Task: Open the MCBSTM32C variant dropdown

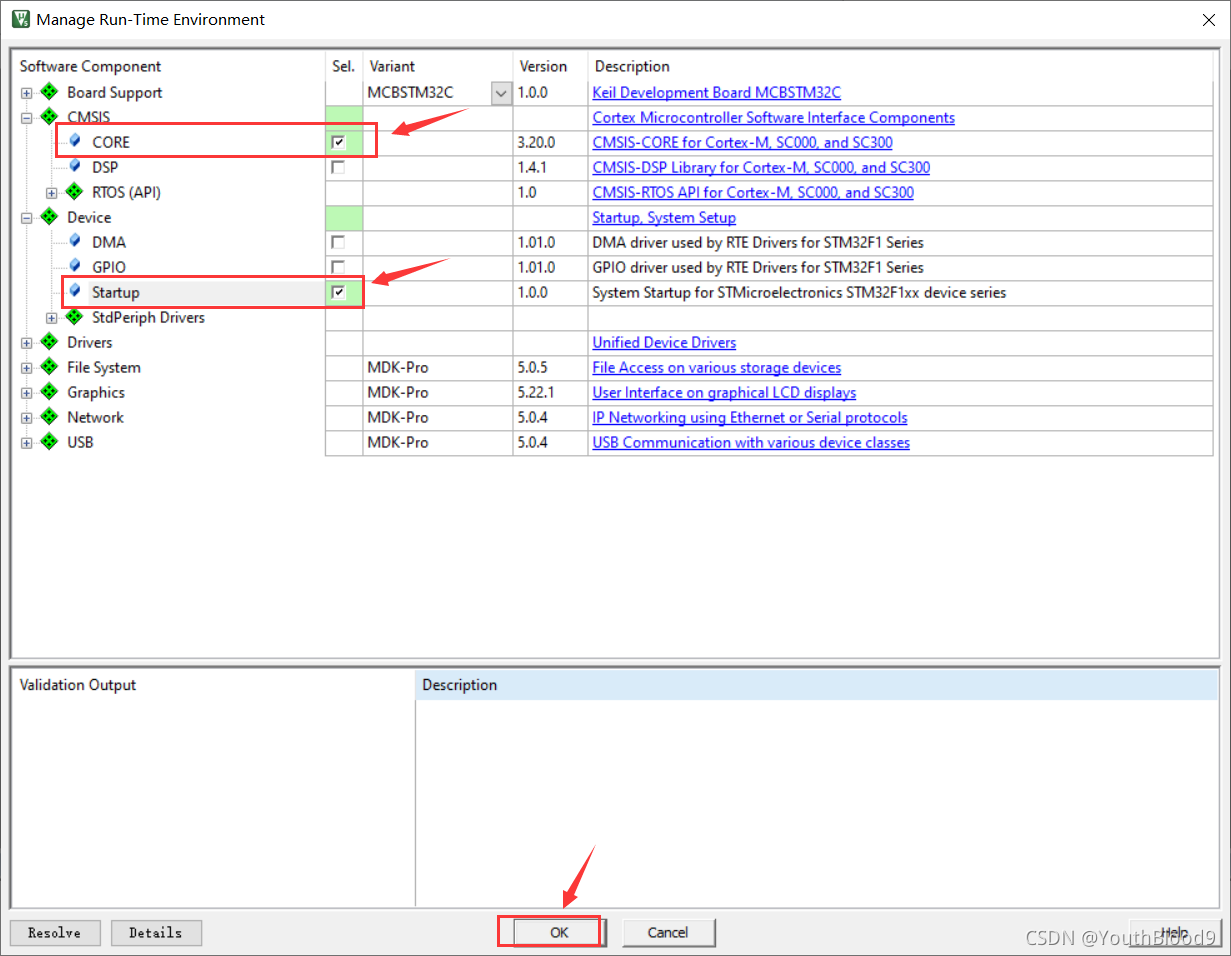Action: pyautogui.click(x=501, y=92)
